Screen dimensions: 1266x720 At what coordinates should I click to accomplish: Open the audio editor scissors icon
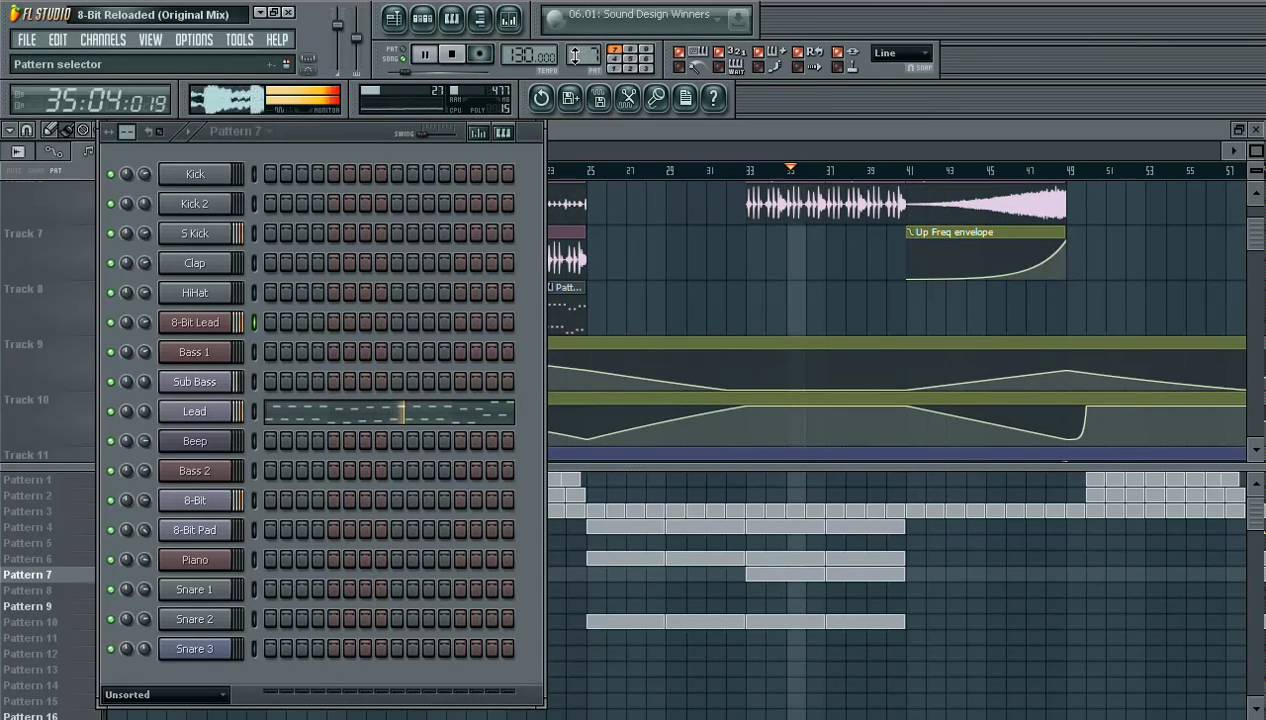click(x=628, y=97)
